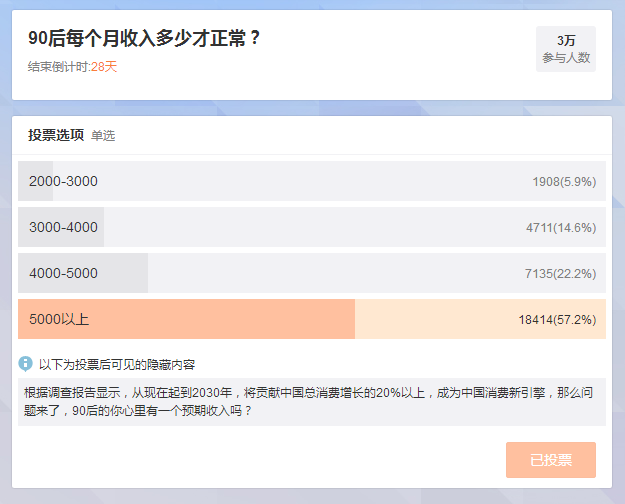Screen dimensions: 625x504
Task: Click the 1908(5.9%) vote count
Action: (x=564, y=182)
